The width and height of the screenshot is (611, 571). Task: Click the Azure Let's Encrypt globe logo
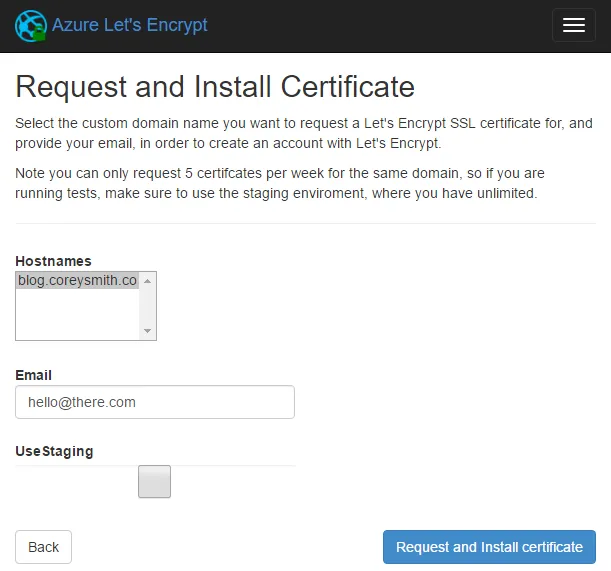(31, 26)
